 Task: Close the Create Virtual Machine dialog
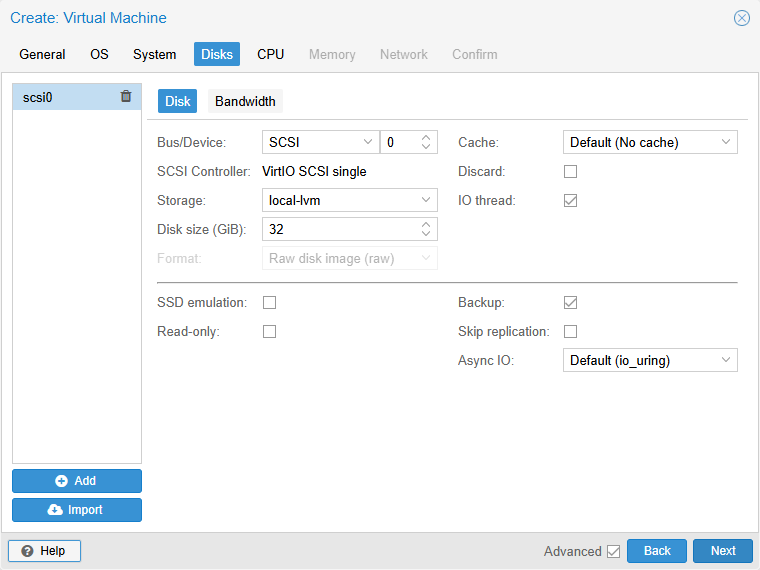[x=742, y=18]
